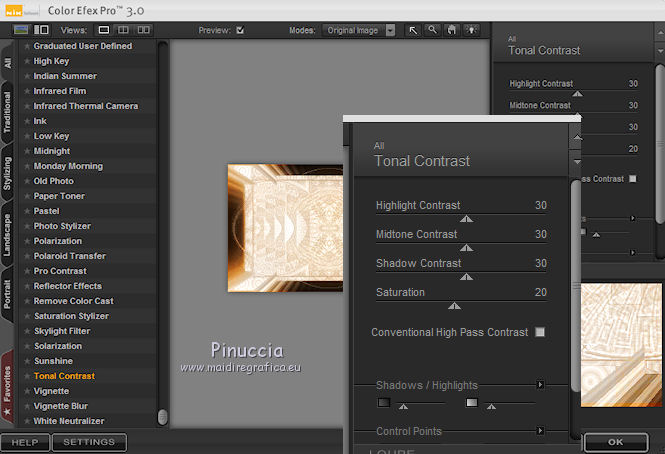Click the light bulb background icon
The image size is (665, 454).
(x=471, y=30)
